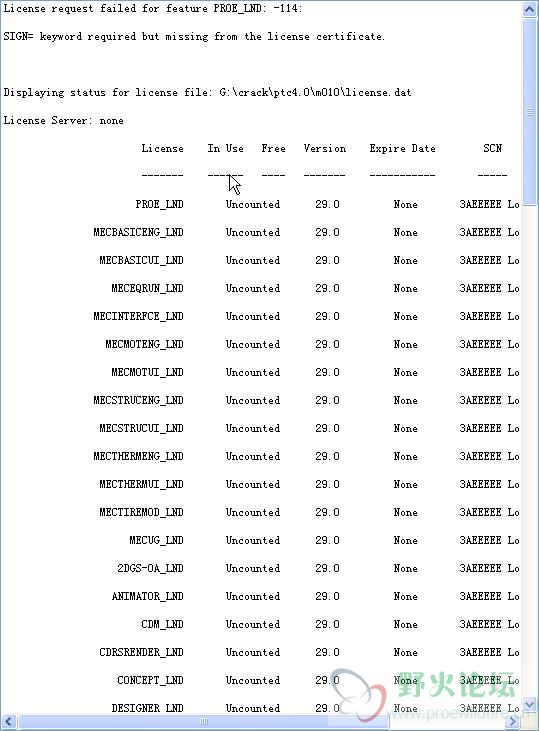Click the MECUG_LND license name
Viewport: 539px width, 731px height.
[x=156, y=540]
